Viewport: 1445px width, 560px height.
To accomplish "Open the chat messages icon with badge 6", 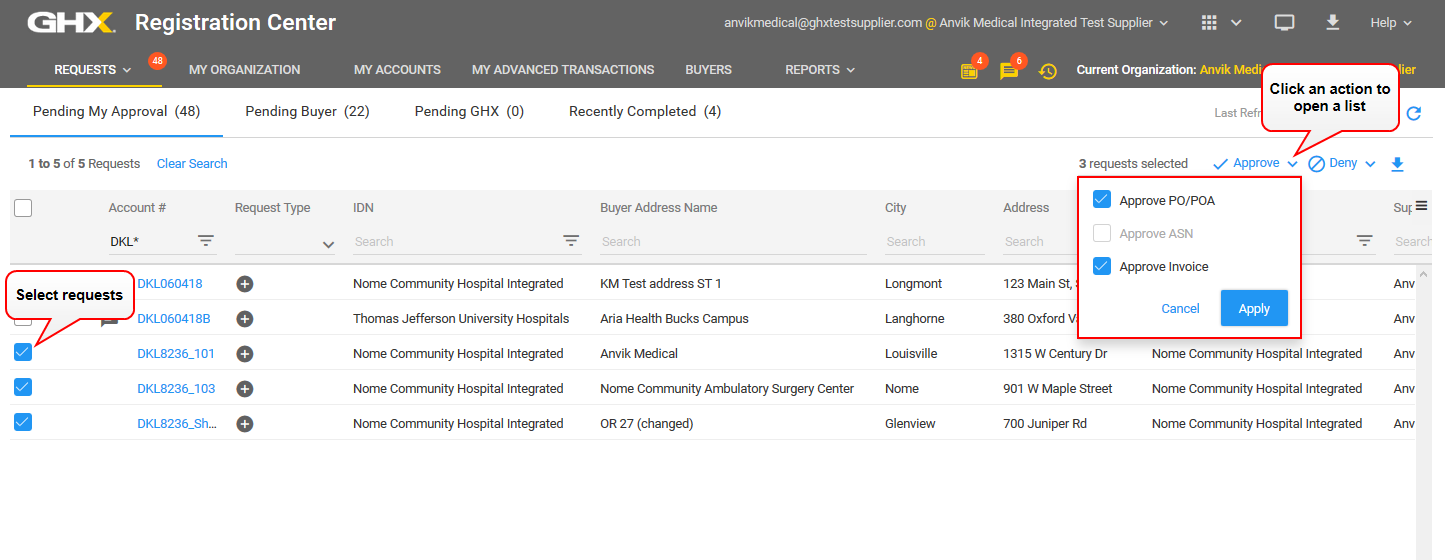I will tap(1009, 71).
